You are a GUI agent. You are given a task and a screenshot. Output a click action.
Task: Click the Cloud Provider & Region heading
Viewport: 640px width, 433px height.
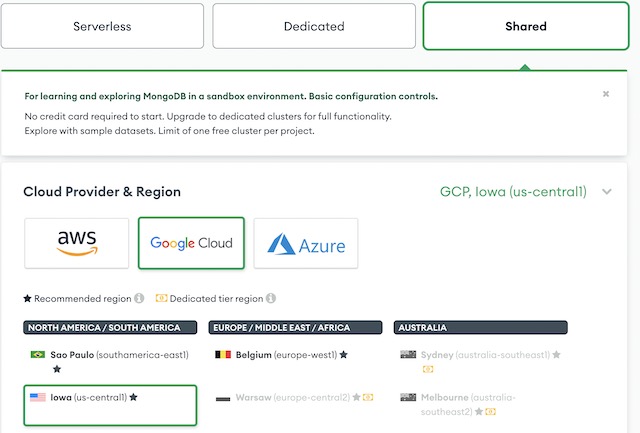point(102,192)
